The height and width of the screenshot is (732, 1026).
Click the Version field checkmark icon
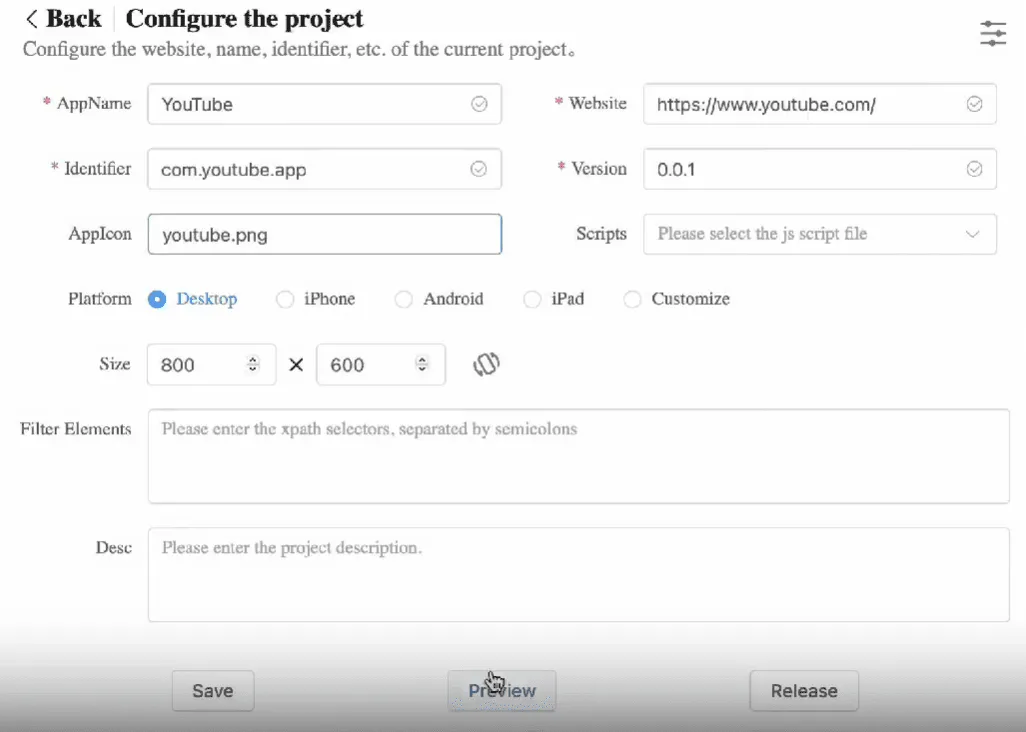click(x=974, y=169)
